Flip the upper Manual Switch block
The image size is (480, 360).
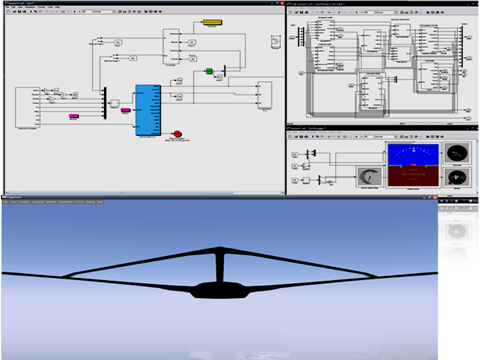tap(98, 40)
